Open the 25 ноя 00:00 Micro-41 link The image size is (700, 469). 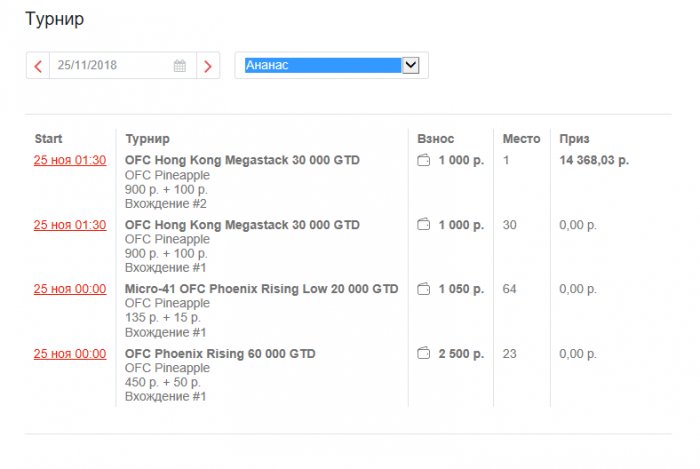[70, 289]
